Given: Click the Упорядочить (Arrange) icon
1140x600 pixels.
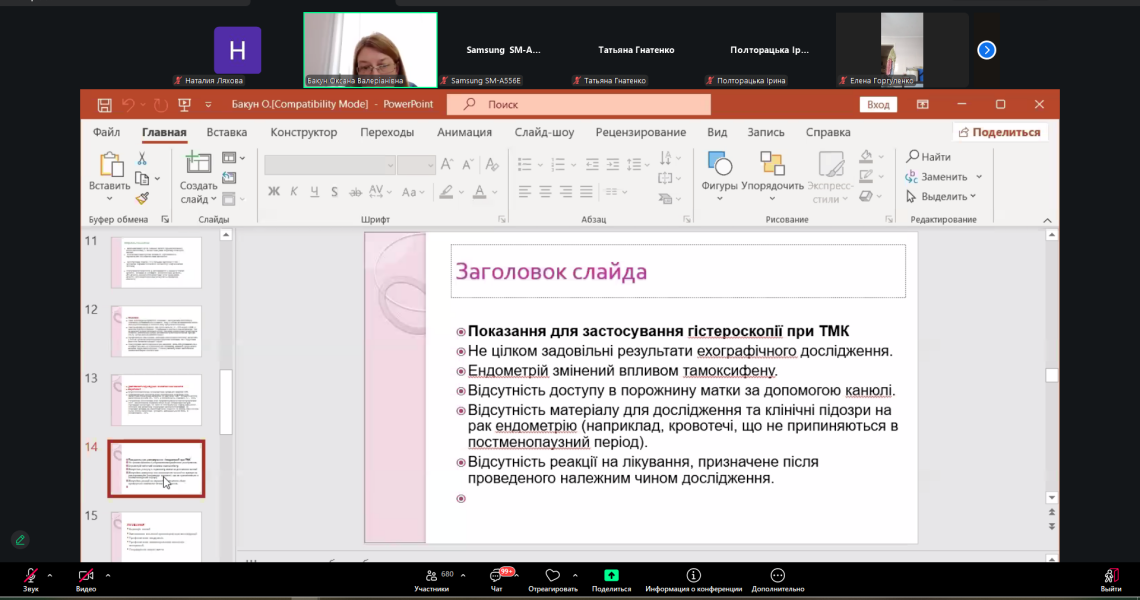Looking at the screenshot, I should (771, 163).
